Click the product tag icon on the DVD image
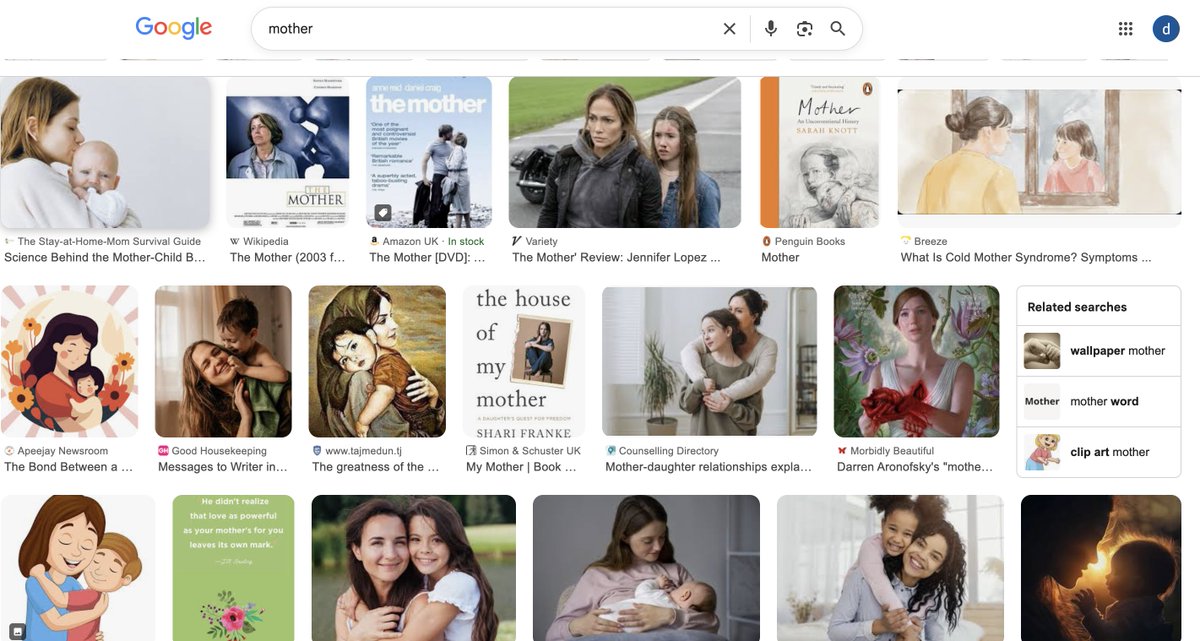The width and height of the screenshot is (1200, 641). 383,212
